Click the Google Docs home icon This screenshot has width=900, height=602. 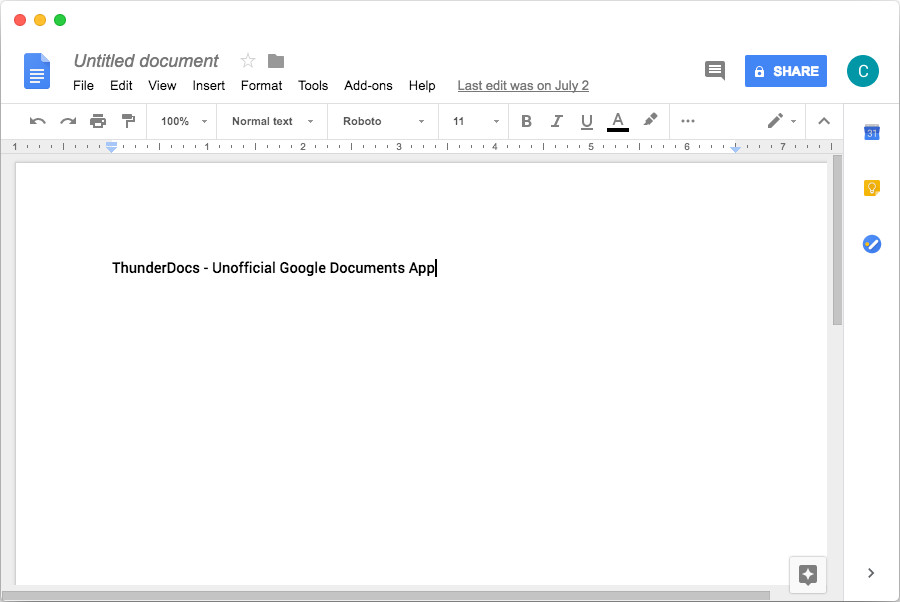pos(37,71)
